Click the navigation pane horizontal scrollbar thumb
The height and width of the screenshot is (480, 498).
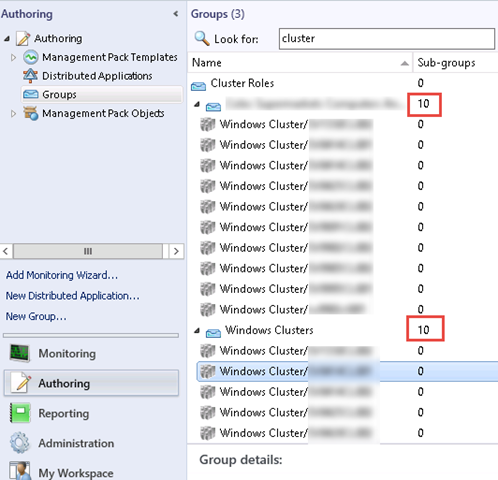tap(88, 251)
